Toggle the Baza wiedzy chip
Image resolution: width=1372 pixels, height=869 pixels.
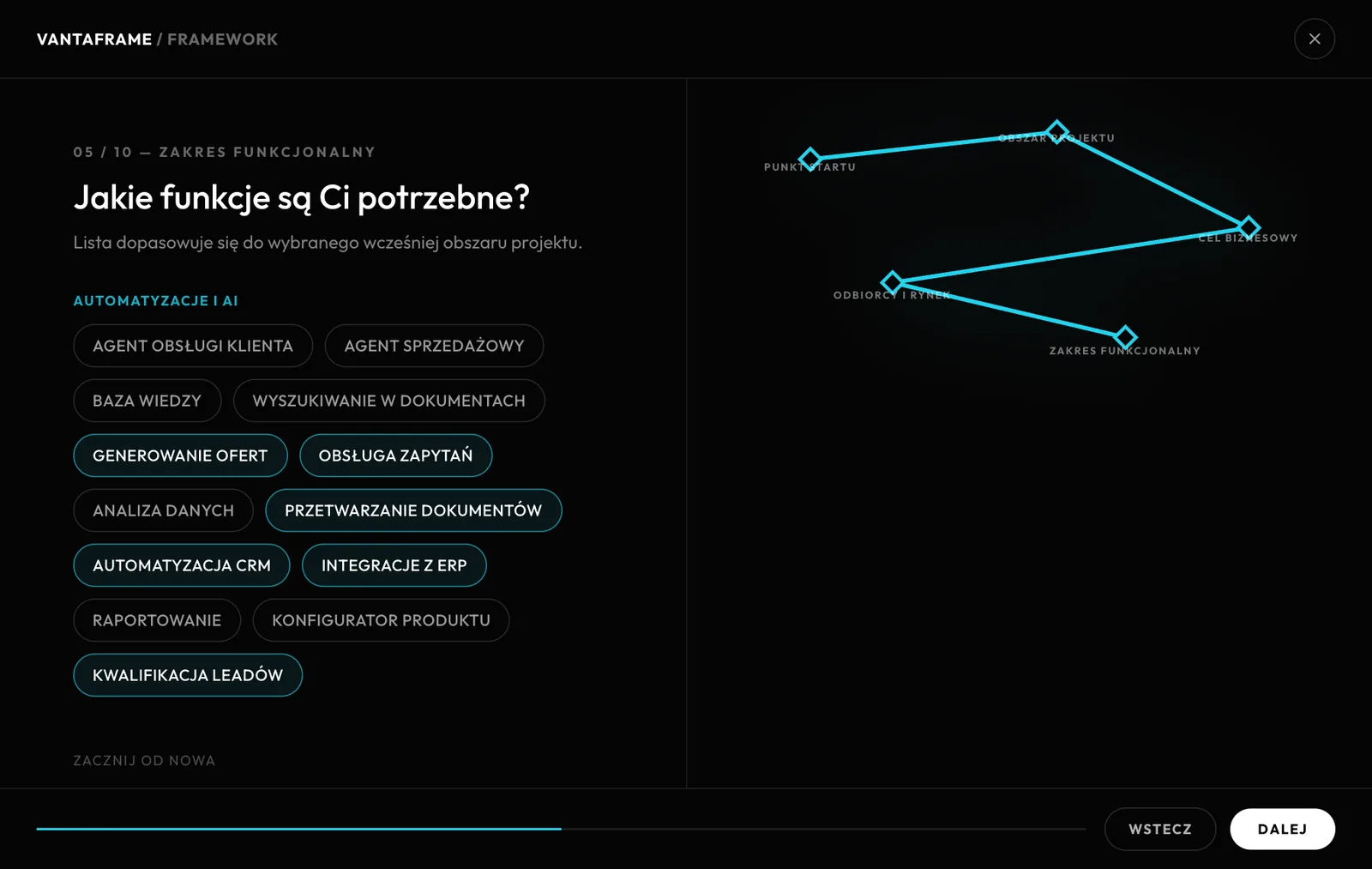(x=147, y=401)
